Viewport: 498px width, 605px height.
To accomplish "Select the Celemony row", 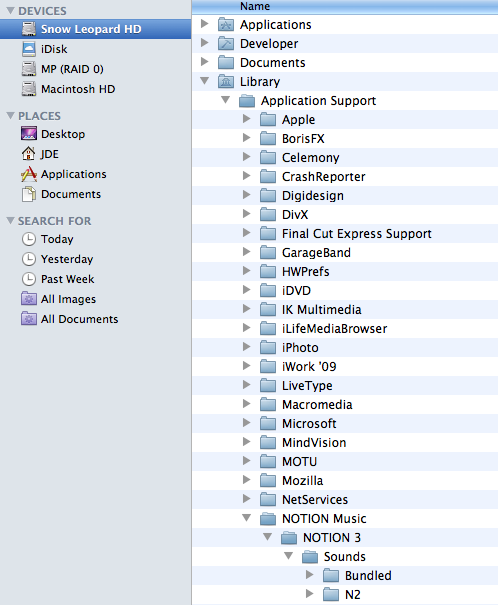I will tap(345, 157).
